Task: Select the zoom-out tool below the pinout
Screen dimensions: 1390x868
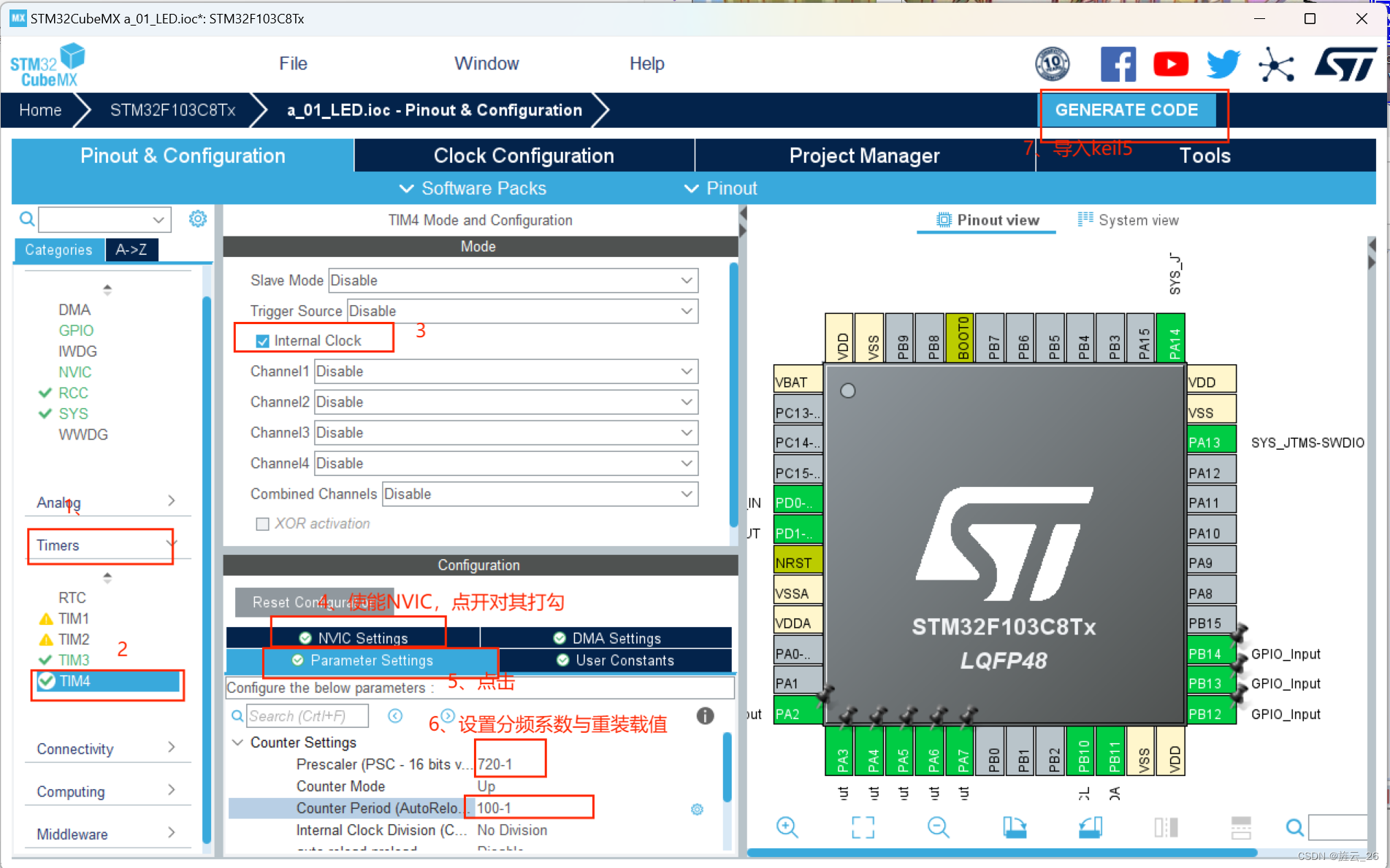Action: 939,827
